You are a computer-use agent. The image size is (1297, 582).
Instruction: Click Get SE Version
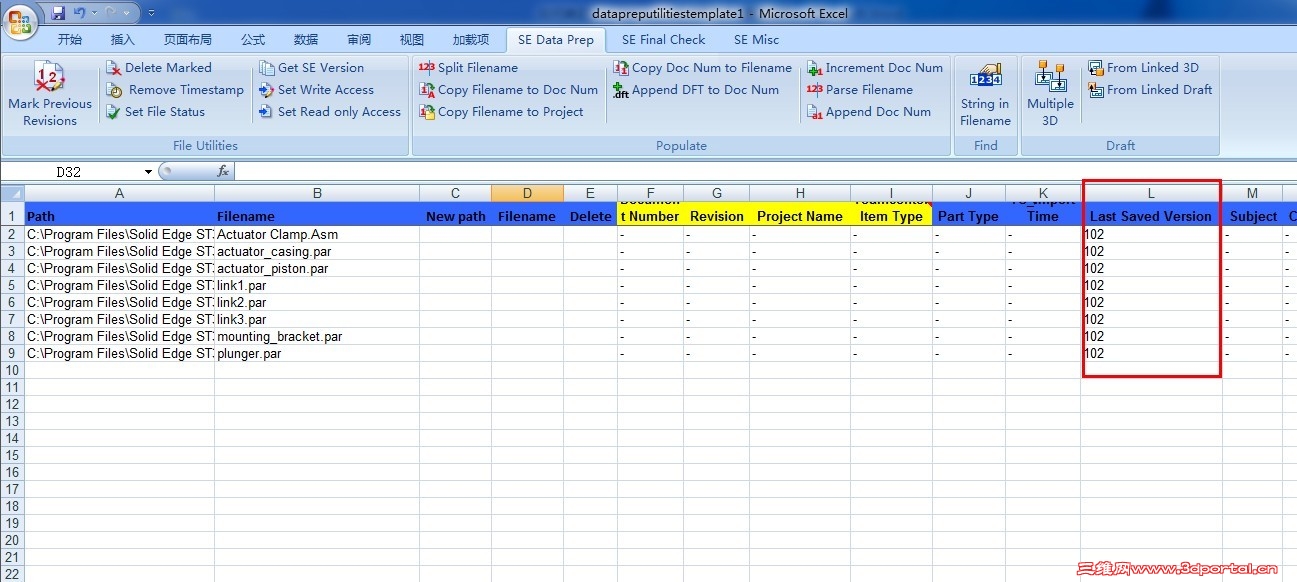311,68
